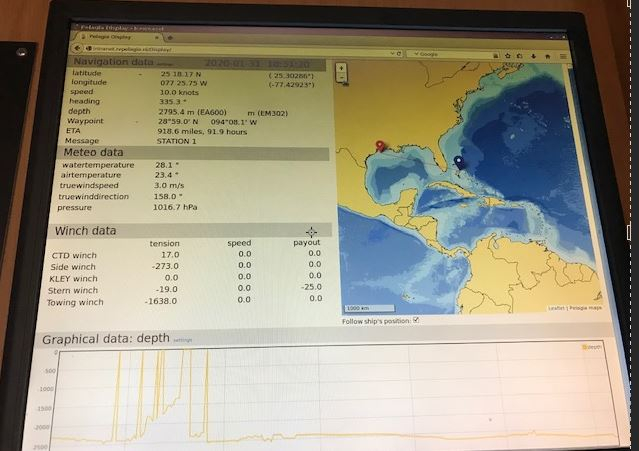
Task: Click the browser home icon
Action: click(x=547, y=54)
